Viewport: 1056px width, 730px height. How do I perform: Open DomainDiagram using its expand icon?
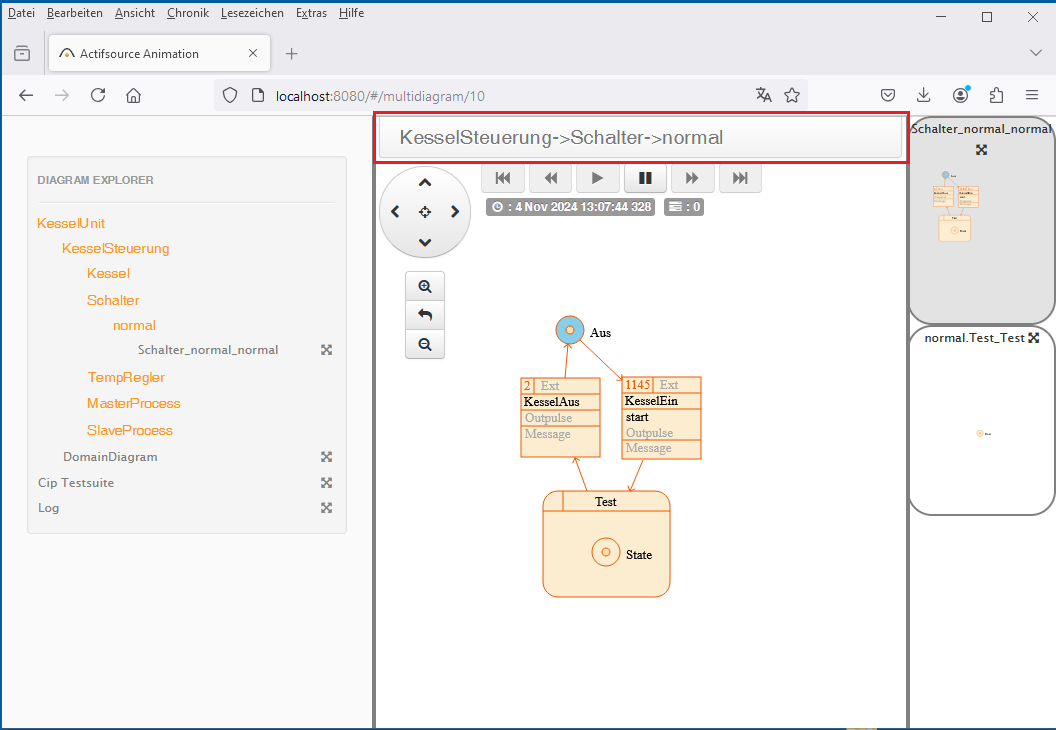coord(326,457)
